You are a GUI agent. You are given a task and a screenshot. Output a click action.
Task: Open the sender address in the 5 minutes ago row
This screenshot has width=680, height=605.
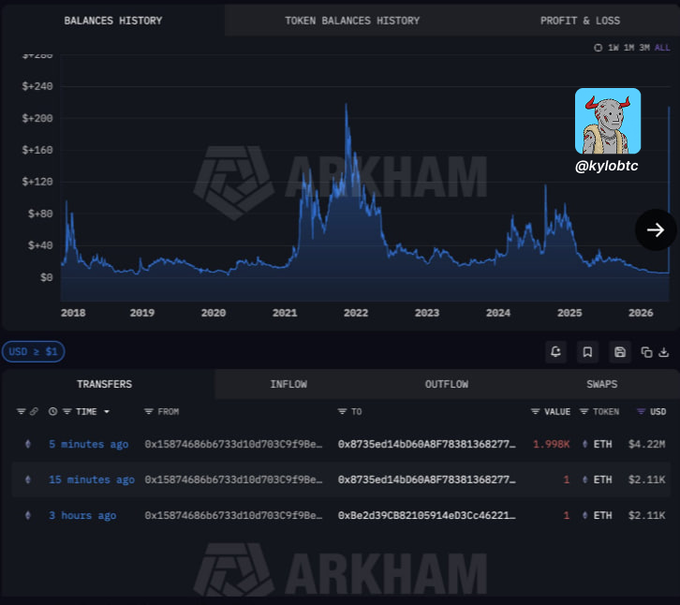pos(233,444)
